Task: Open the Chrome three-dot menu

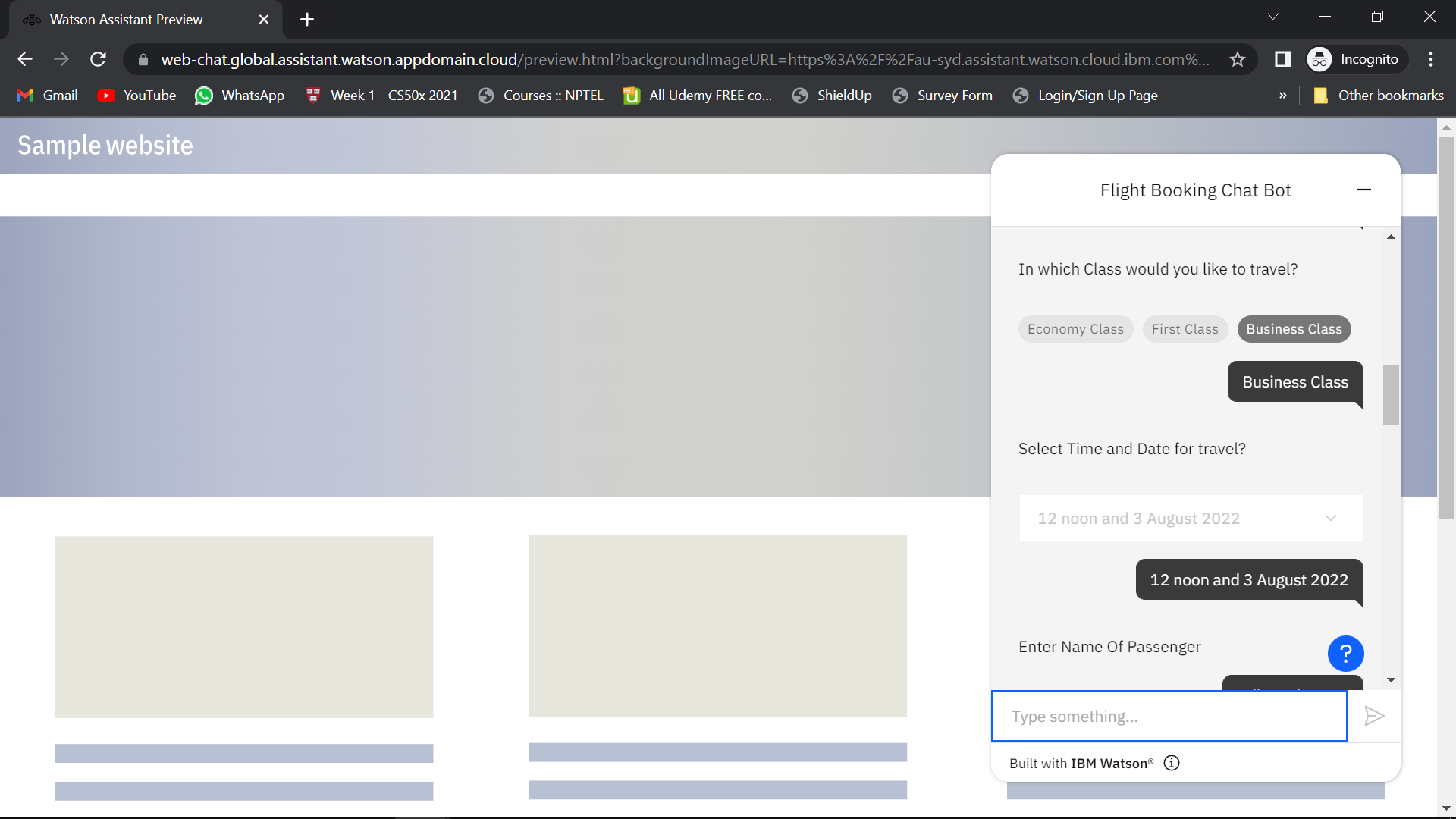Action: pyautogui.click(x=1431, y=59)
